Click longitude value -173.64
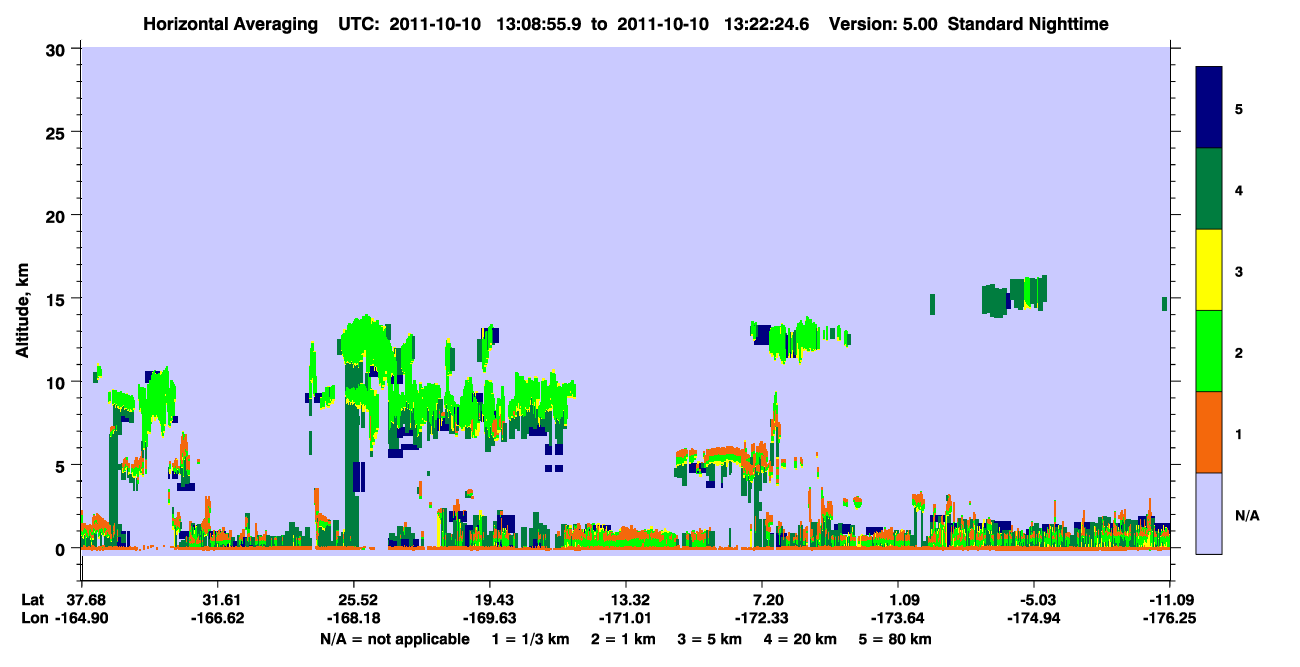This screenshot has height=667, width=1300. coord(898,618)
